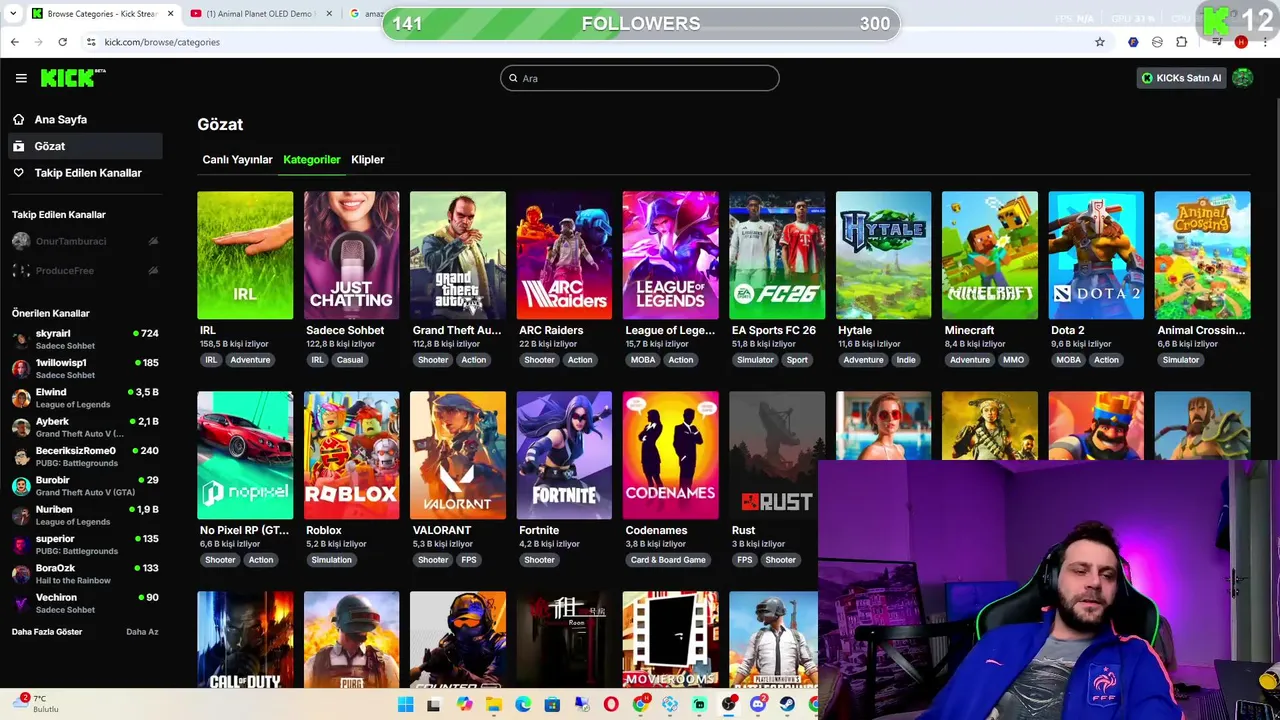Open Microsoft Edge from the taskbar
The height and width of the screenshot is (720, 1280).
click(x=523, y=705)
